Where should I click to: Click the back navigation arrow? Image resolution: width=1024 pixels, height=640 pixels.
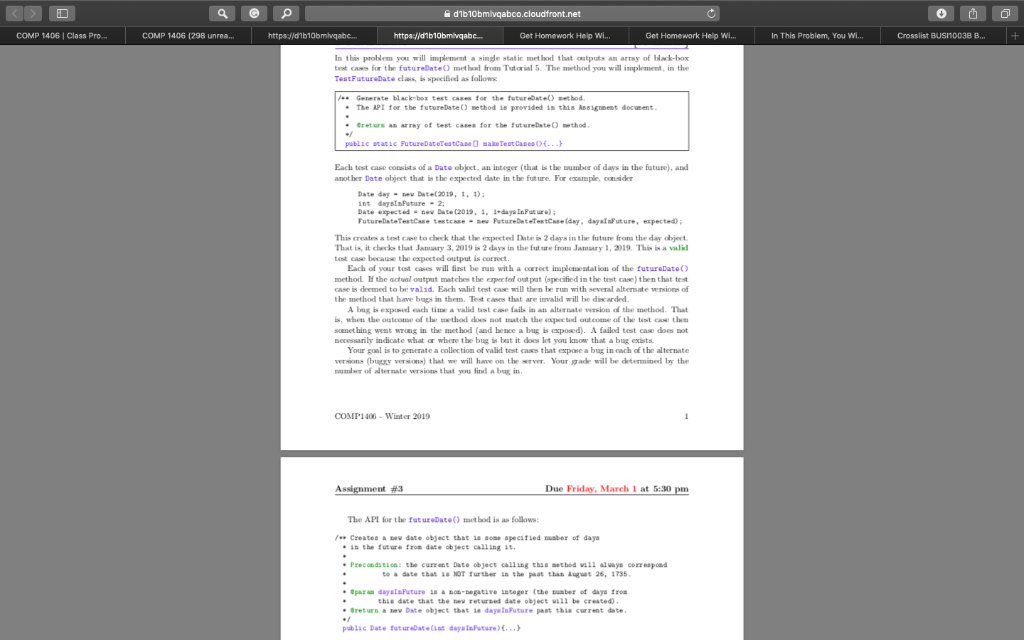(x=12, y=14)
